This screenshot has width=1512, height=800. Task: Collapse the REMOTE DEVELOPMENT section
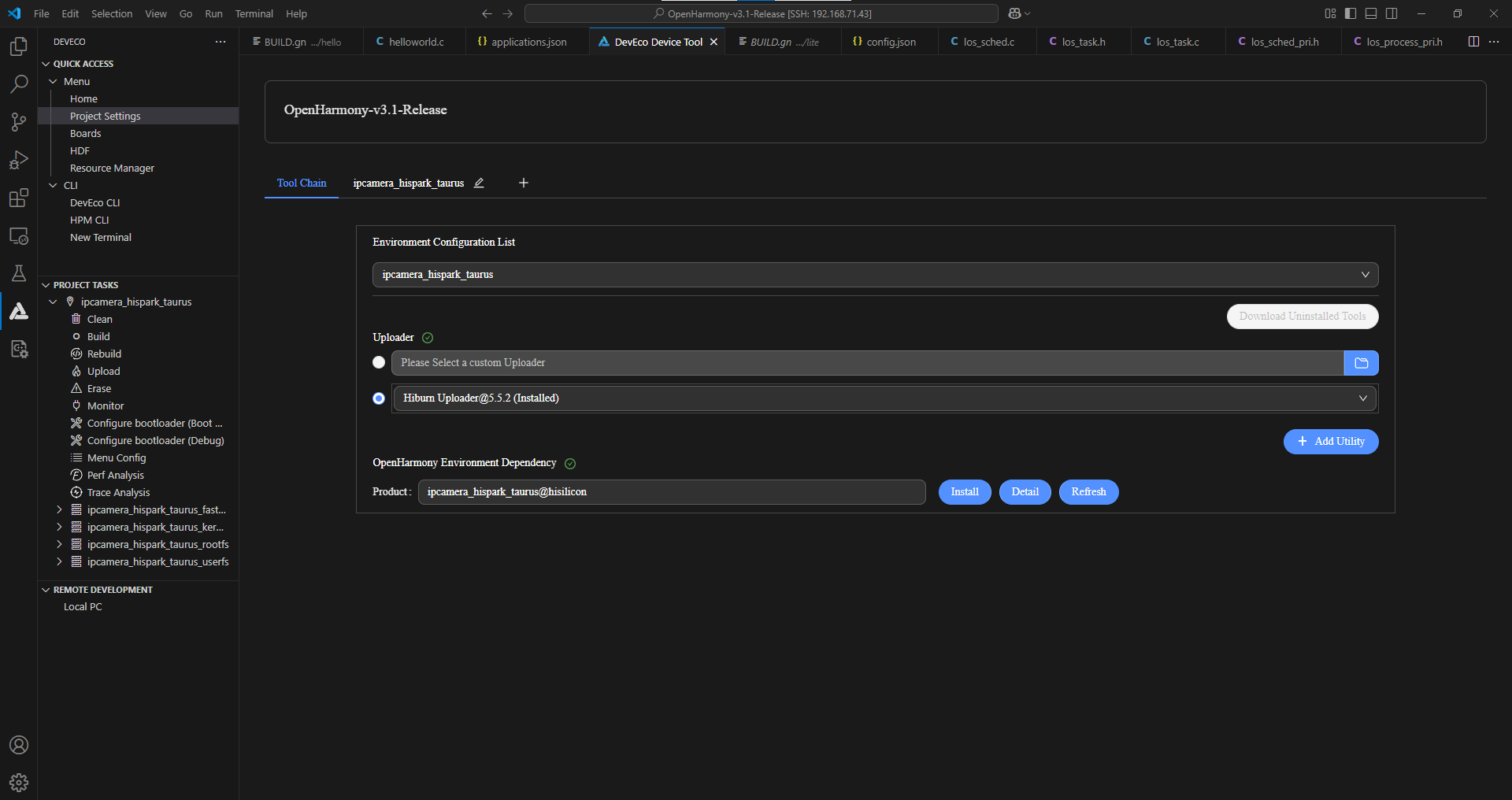[x=46, y=590]
